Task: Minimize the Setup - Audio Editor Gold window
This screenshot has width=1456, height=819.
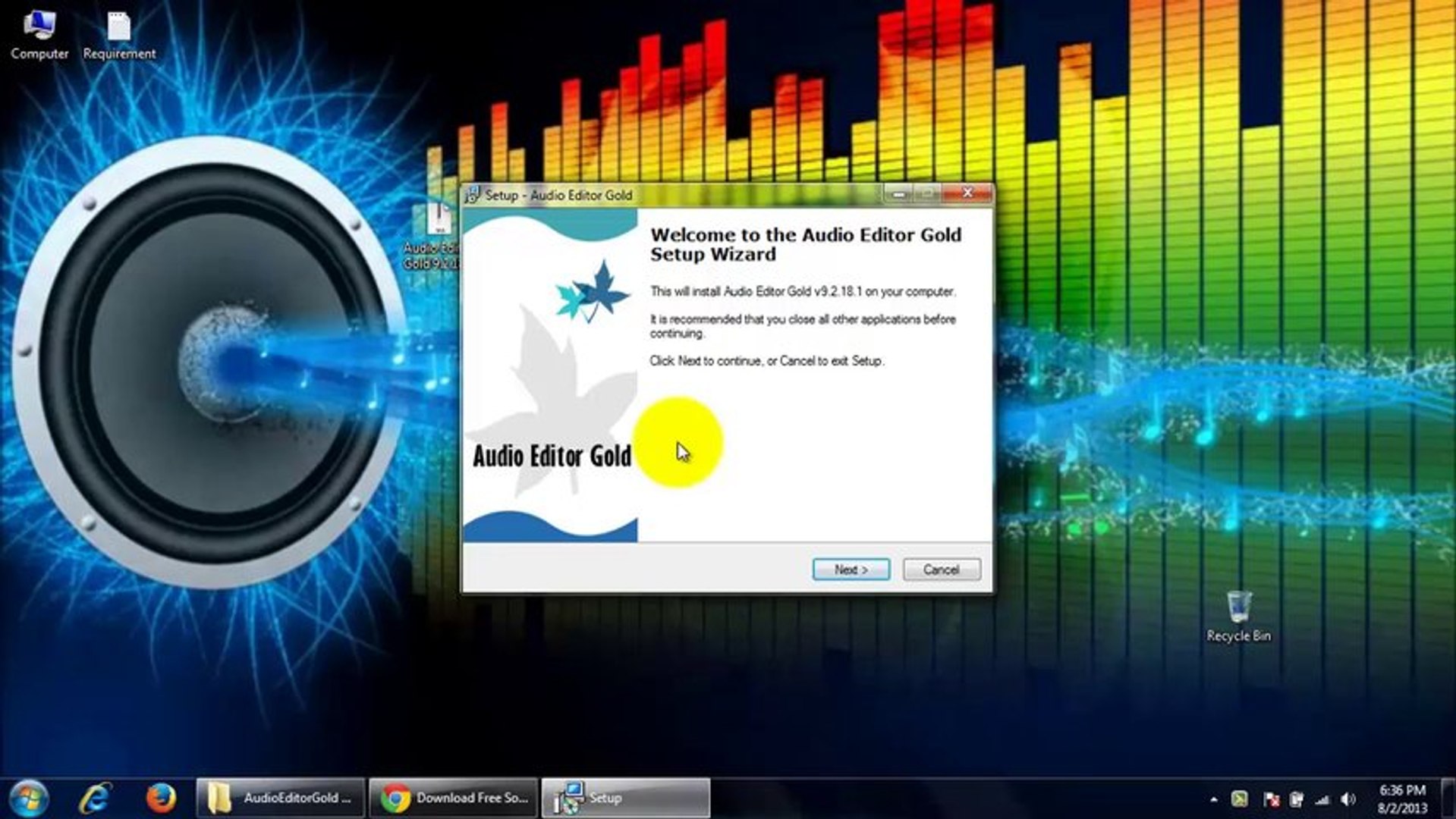Action: pos(899,194)
